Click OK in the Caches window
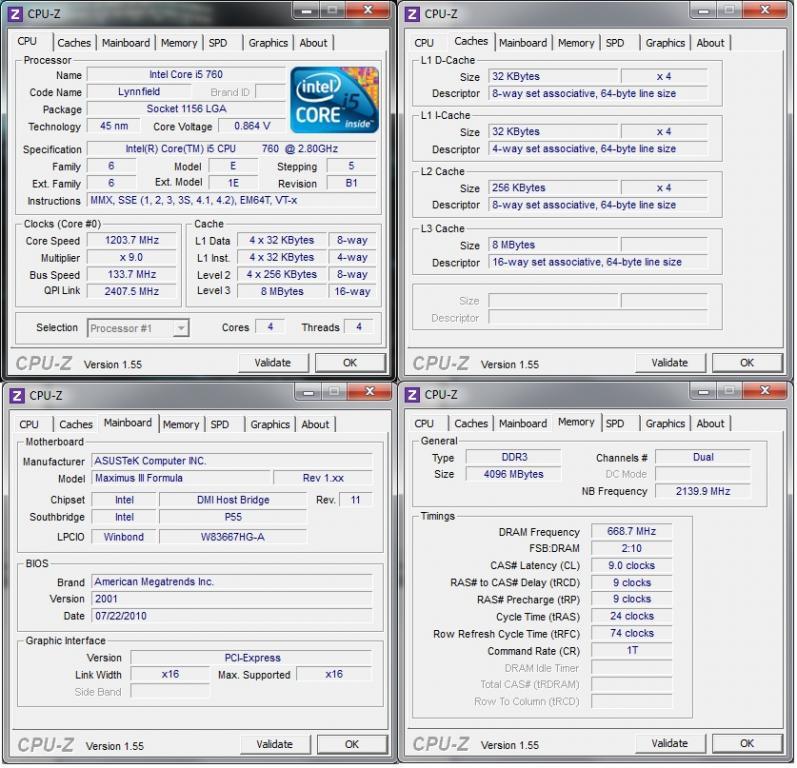Viewport: 797px width, 768px height. [x=747, y=363]
